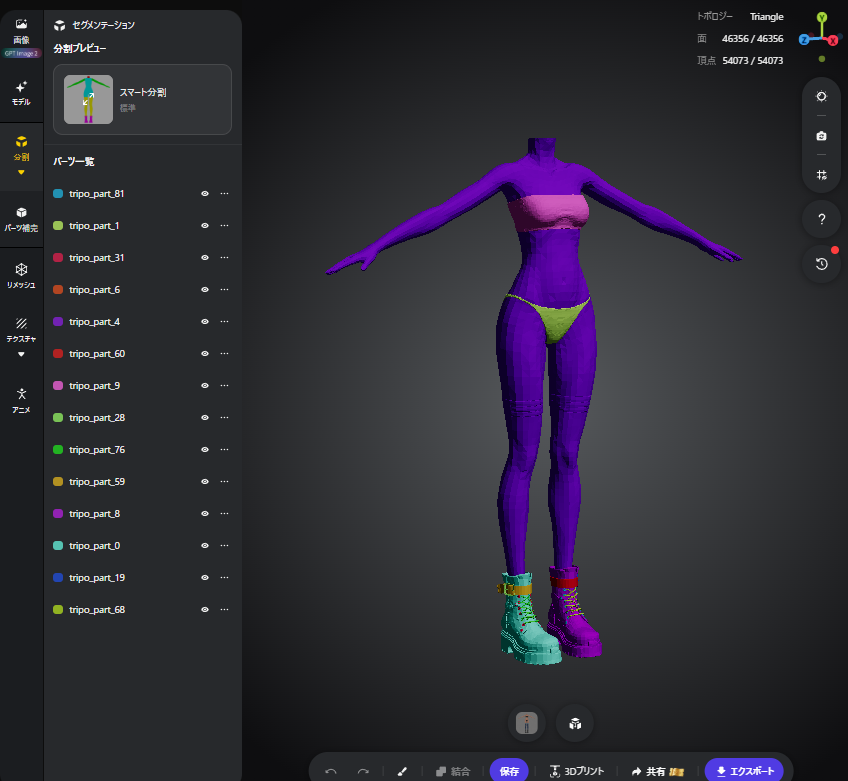Viewport: 848px width, 781px height.
Task: Open the help question mark button
Action: (821, 219)
